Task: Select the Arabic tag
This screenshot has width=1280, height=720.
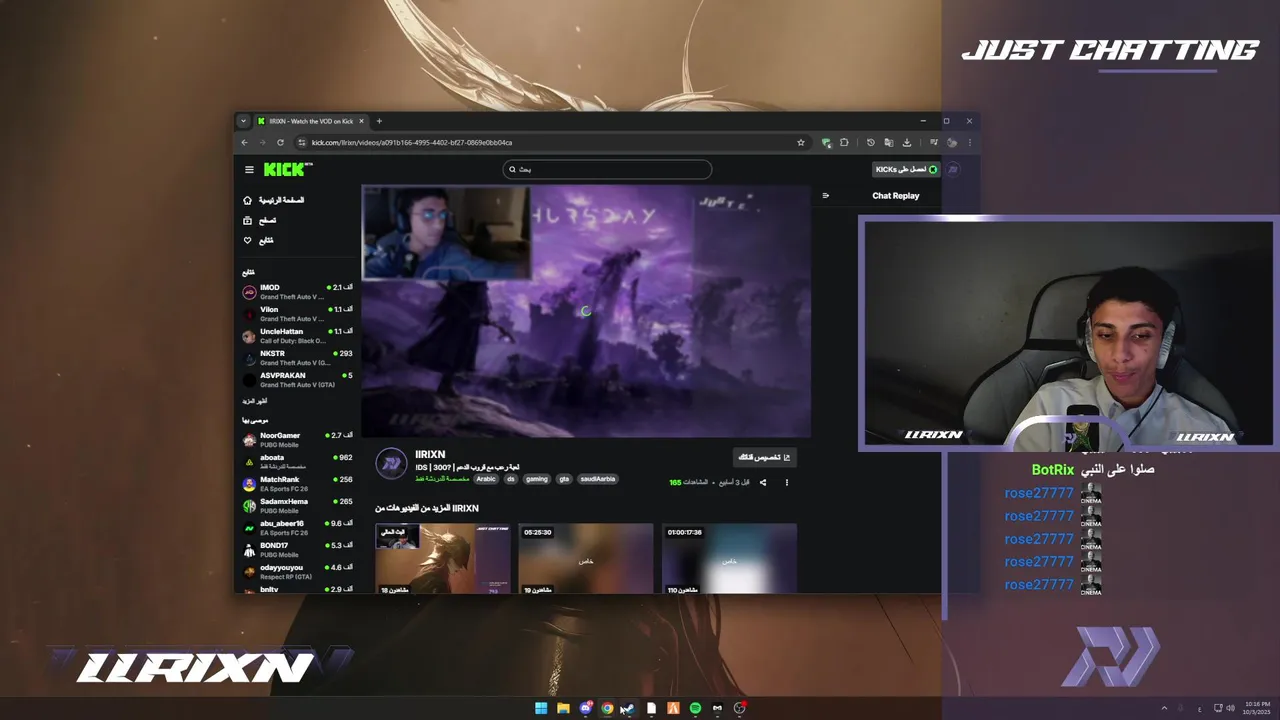Action: 486,479
